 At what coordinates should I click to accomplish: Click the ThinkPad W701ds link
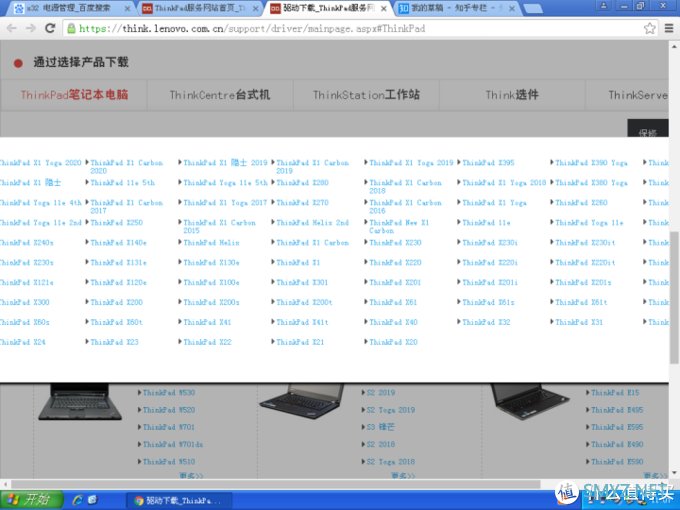click(x=173, y=445)
